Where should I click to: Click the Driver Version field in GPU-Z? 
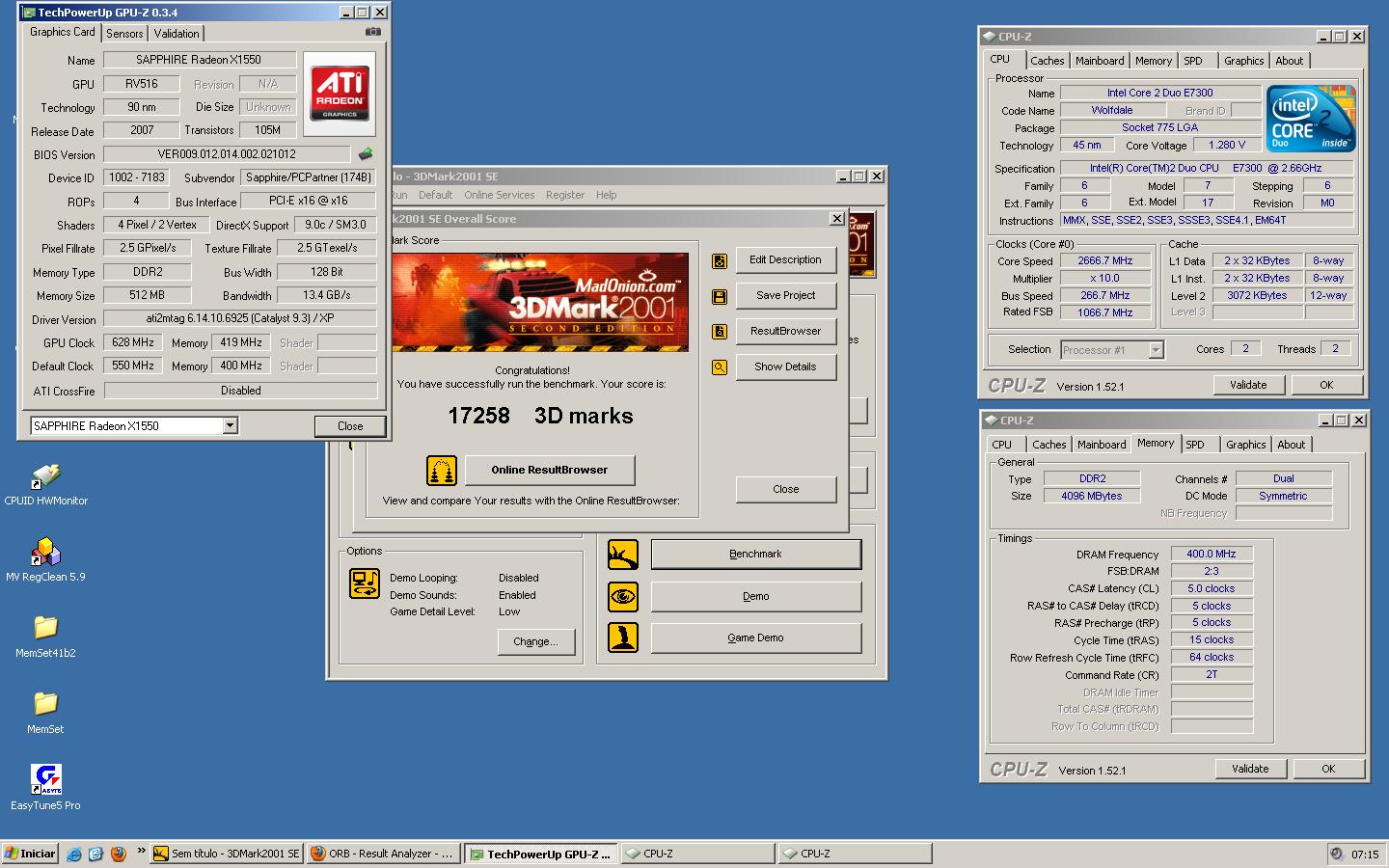pyautogui.click(x=240, y=318)
